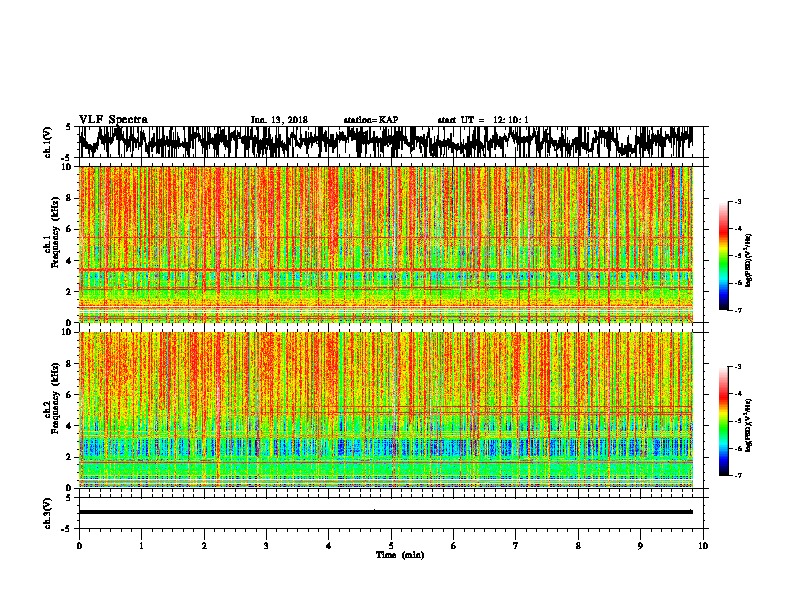Click time axis tick label "10"
Screen dimensions: 792x612
[703, 546]
